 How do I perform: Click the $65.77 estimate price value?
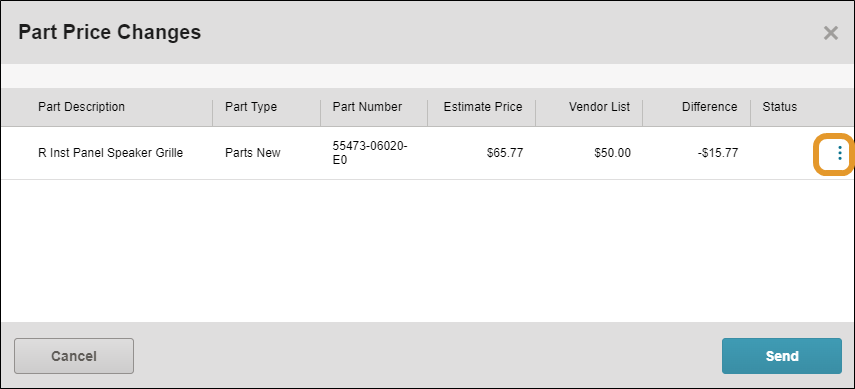(x=505, y=153)
